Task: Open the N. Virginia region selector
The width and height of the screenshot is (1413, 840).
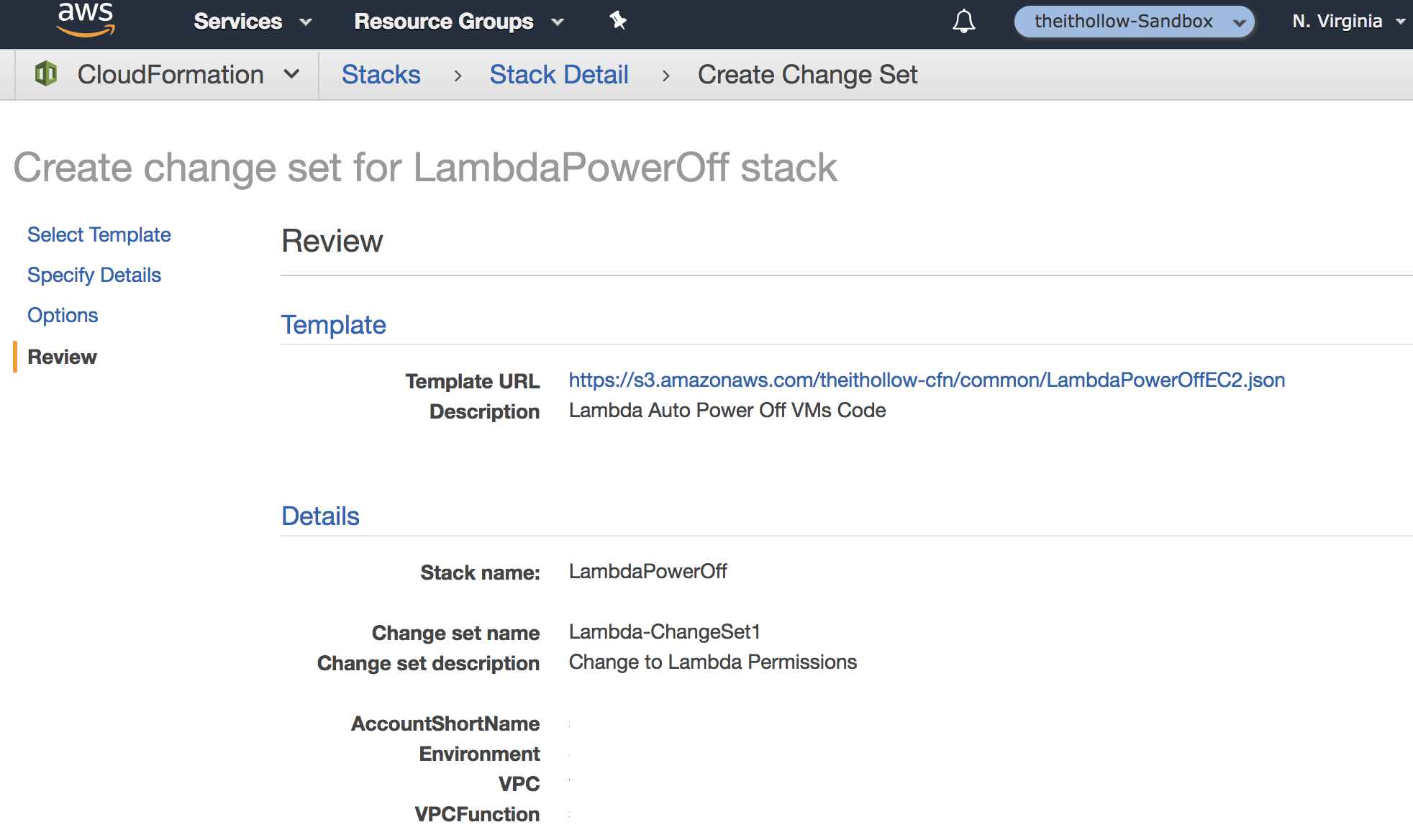Action: (1347, 22)
